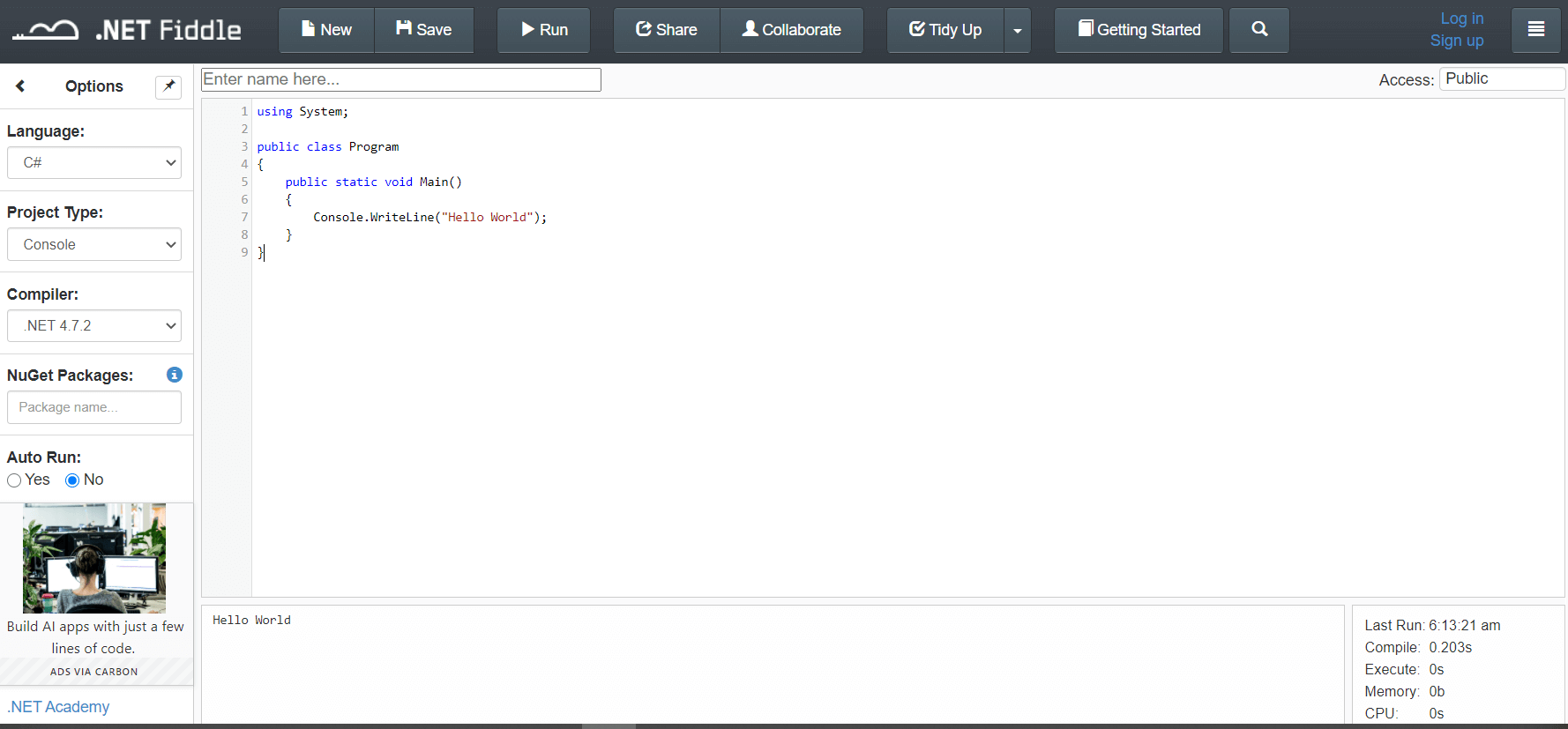
Task: Click the .NET Fiddle logo
Action: (126, 30)
